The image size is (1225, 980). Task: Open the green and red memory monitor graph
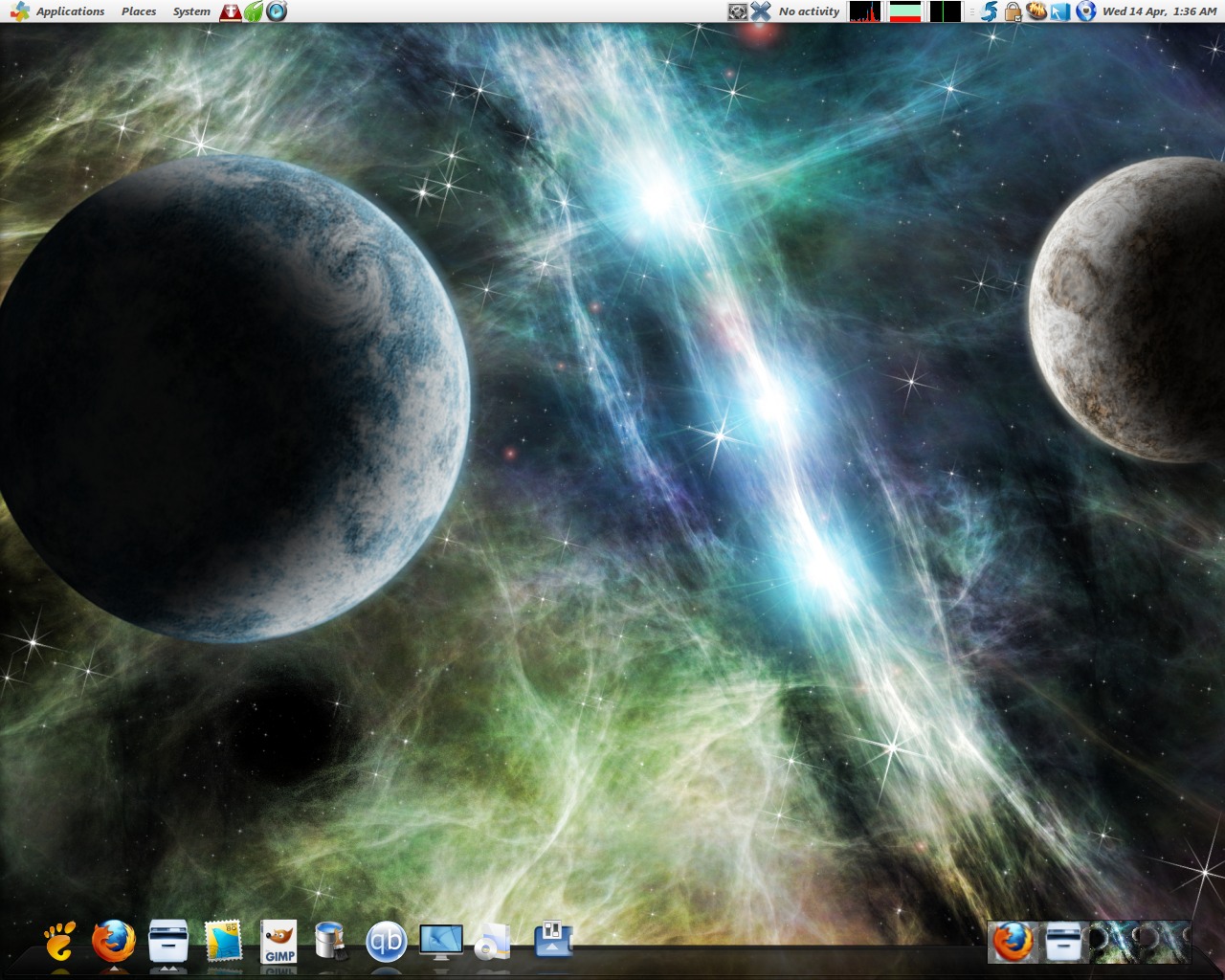point(904,11)
